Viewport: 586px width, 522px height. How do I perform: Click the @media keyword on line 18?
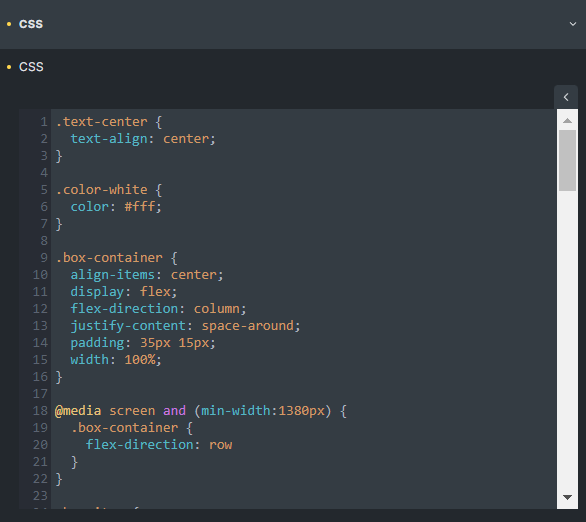pos(78,411)
